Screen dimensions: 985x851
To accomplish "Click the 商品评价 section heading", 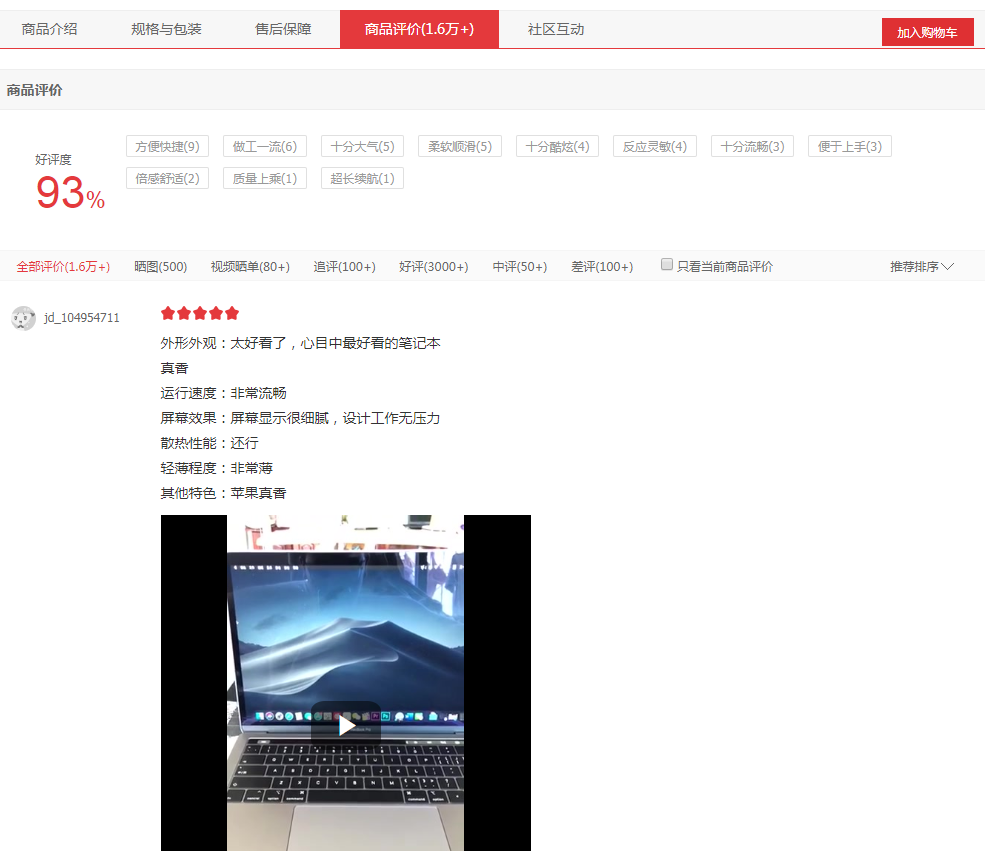I will click(35, 90).
